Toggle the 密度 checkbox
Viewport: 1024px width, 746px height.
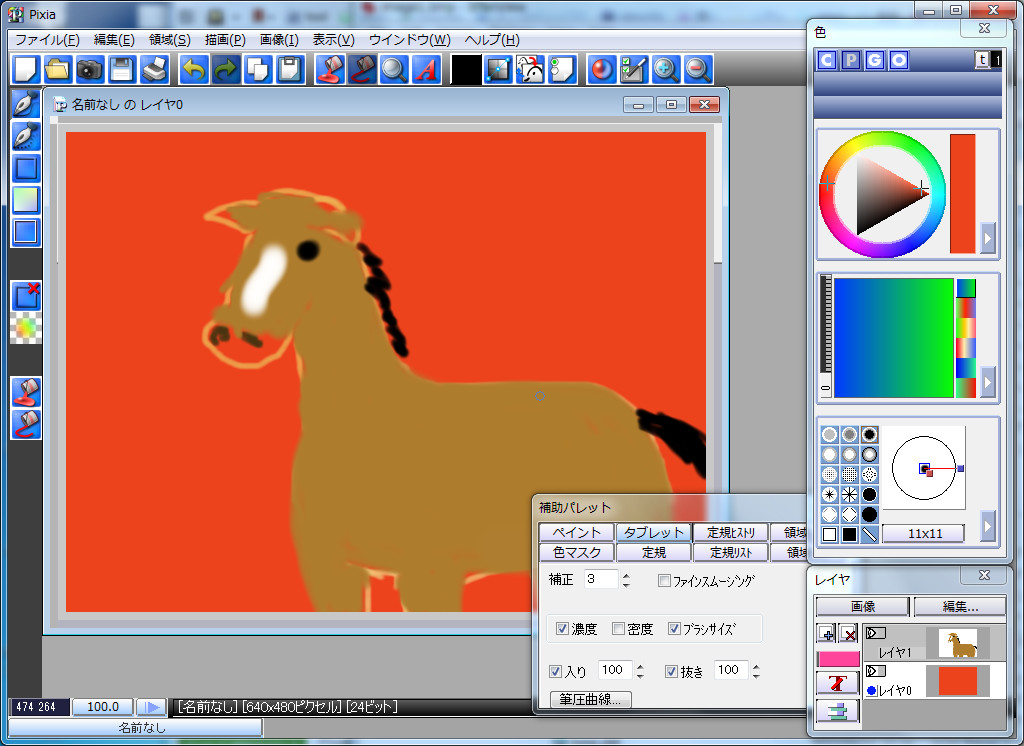[618, 628]
